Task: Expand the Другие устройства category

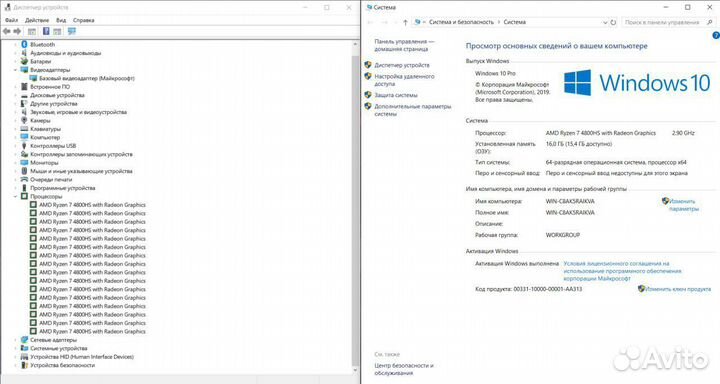Action: pos(15,104)
